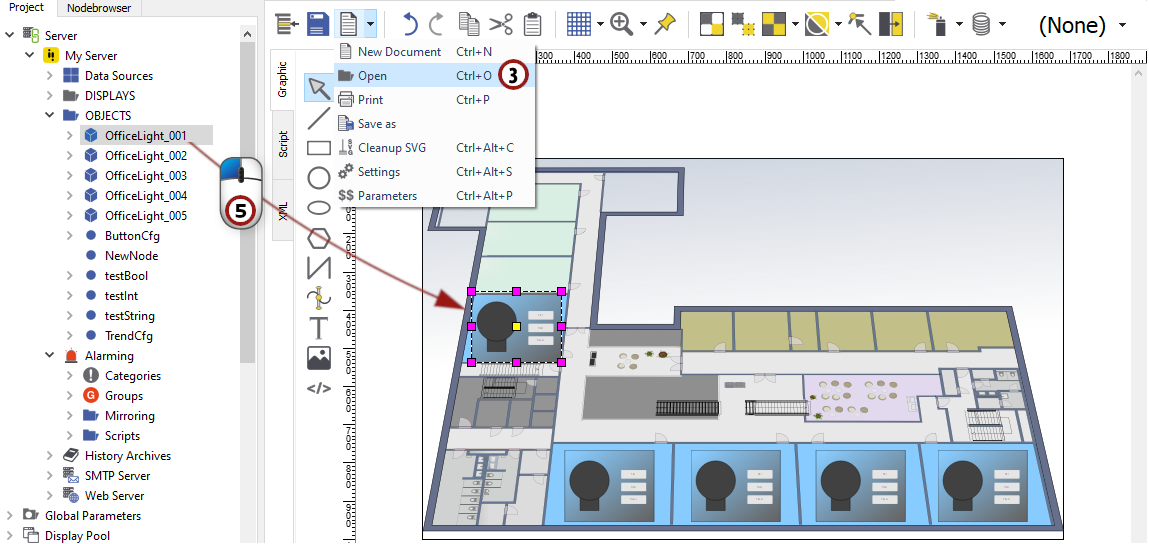Pick the Polygon hexagon tool
The image size is (1149, 544).
coord(318,238)
